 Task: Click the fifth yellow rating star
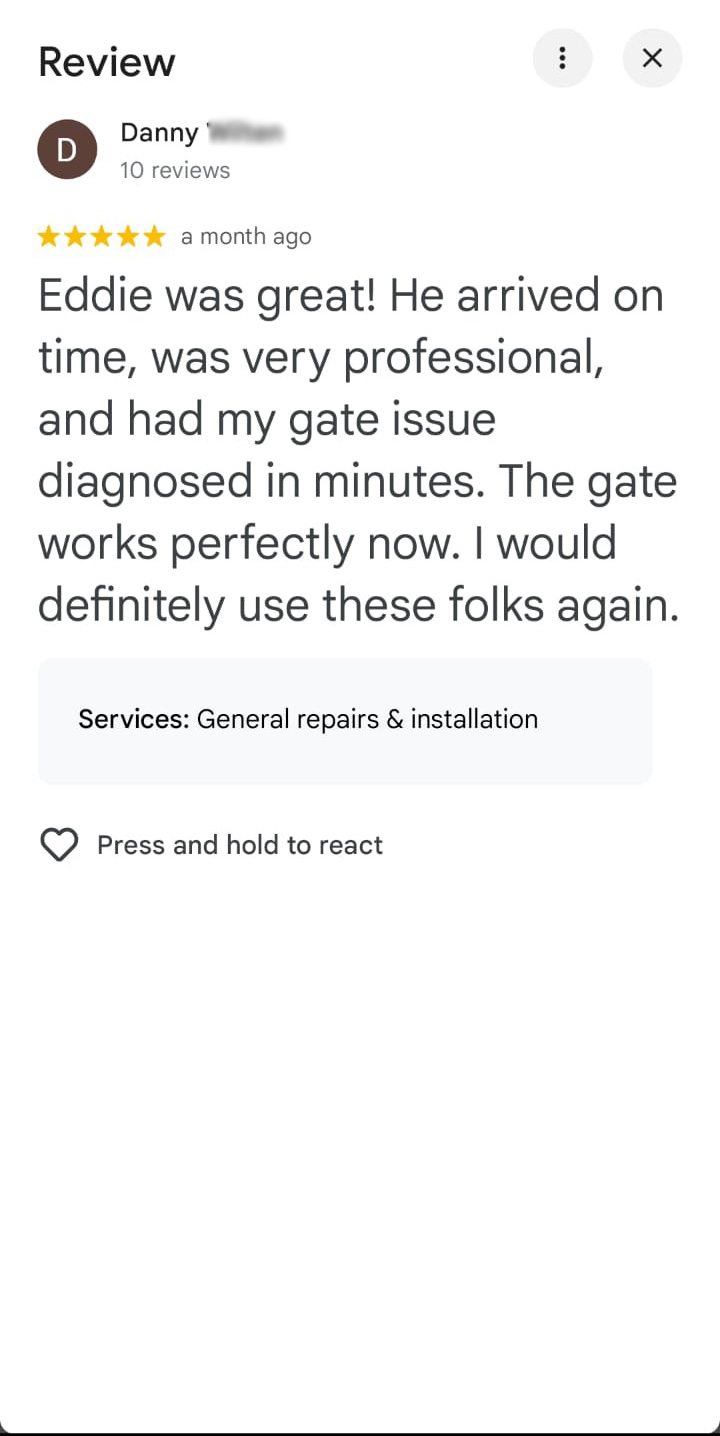click(x=153, y=237)
